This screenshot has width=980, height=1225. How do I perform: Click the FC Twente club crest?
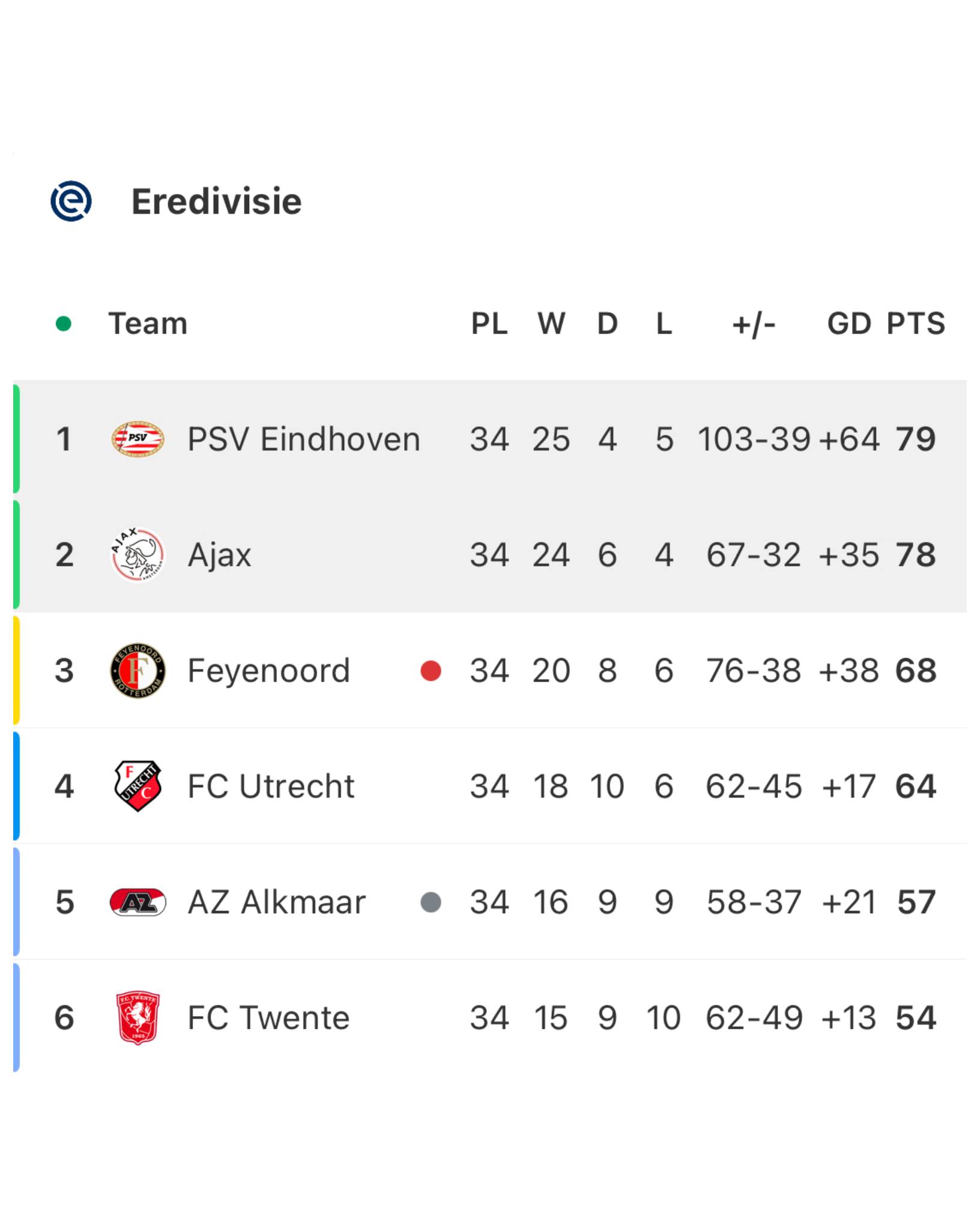[138, 1018]
